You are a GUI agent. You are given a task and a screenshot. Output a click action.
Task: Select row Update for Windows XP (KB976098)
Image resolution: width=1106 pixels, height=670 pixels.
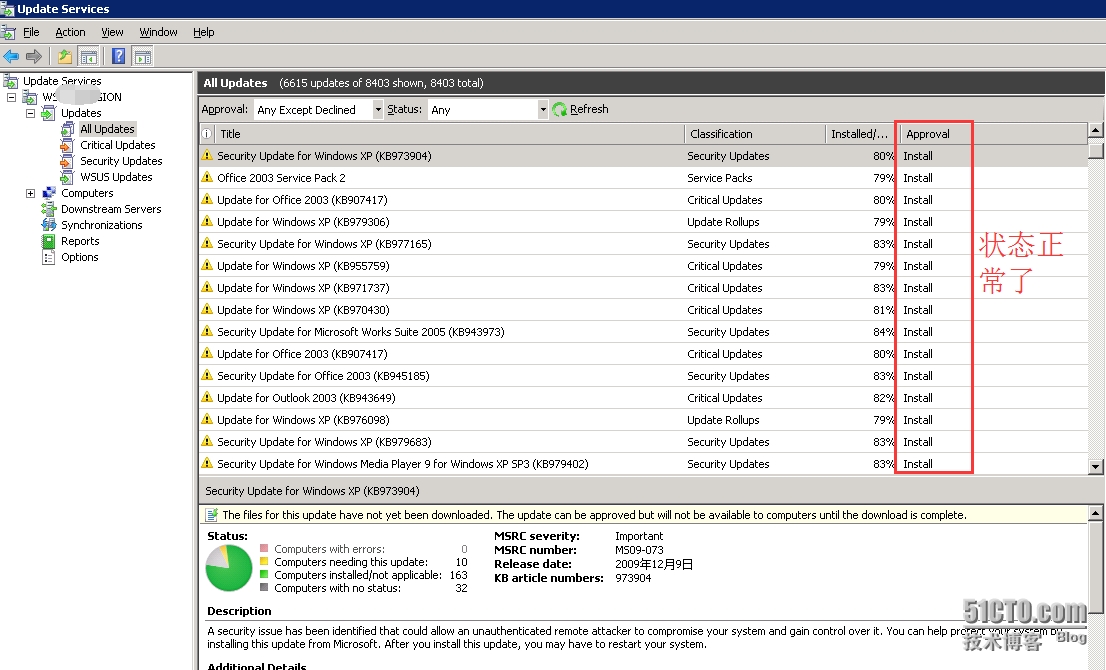[x=643, y=420]
